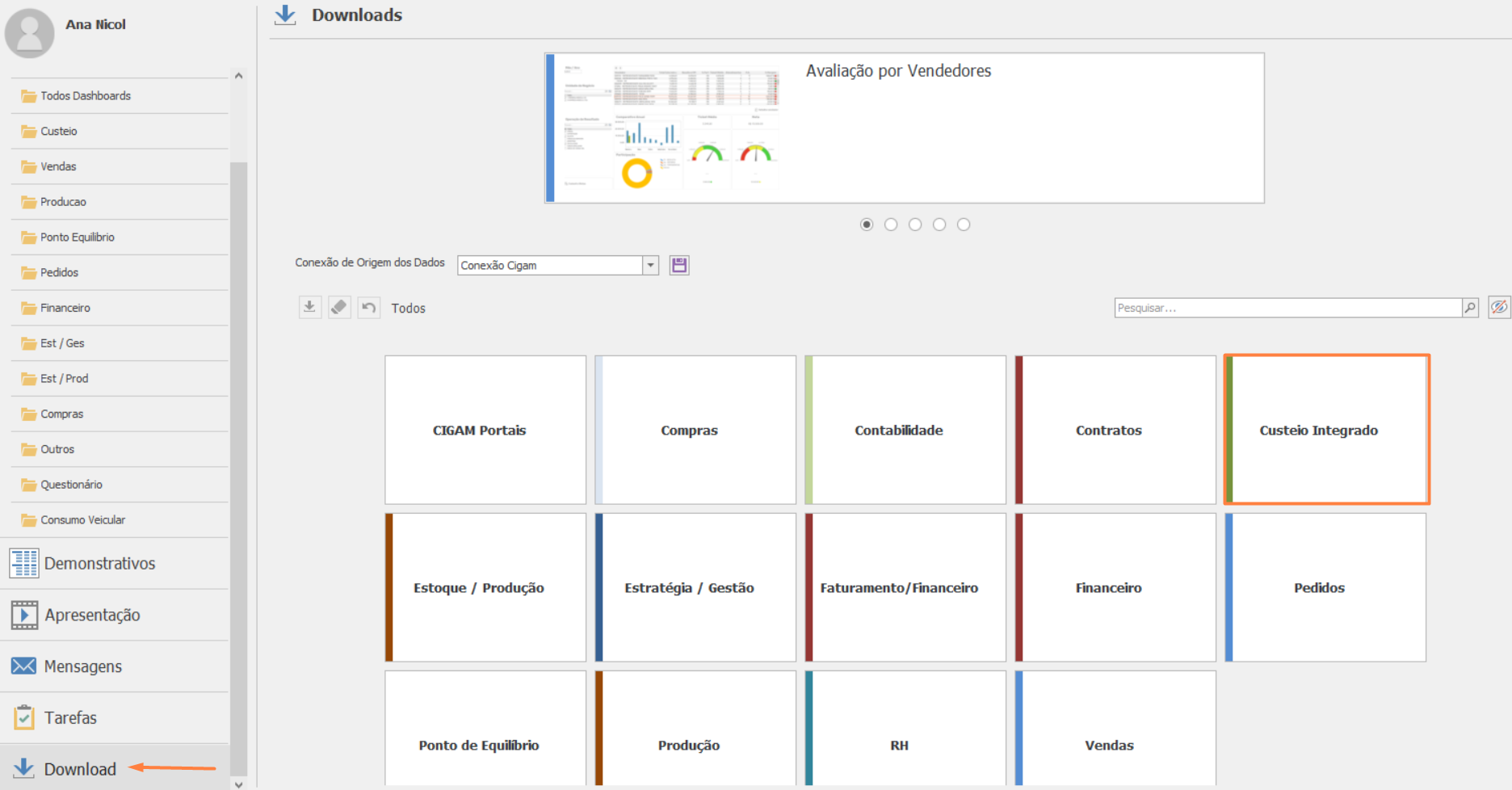Open the Todos Dashboards folder
Screen dimensions: 1512x790
[120, 95]
